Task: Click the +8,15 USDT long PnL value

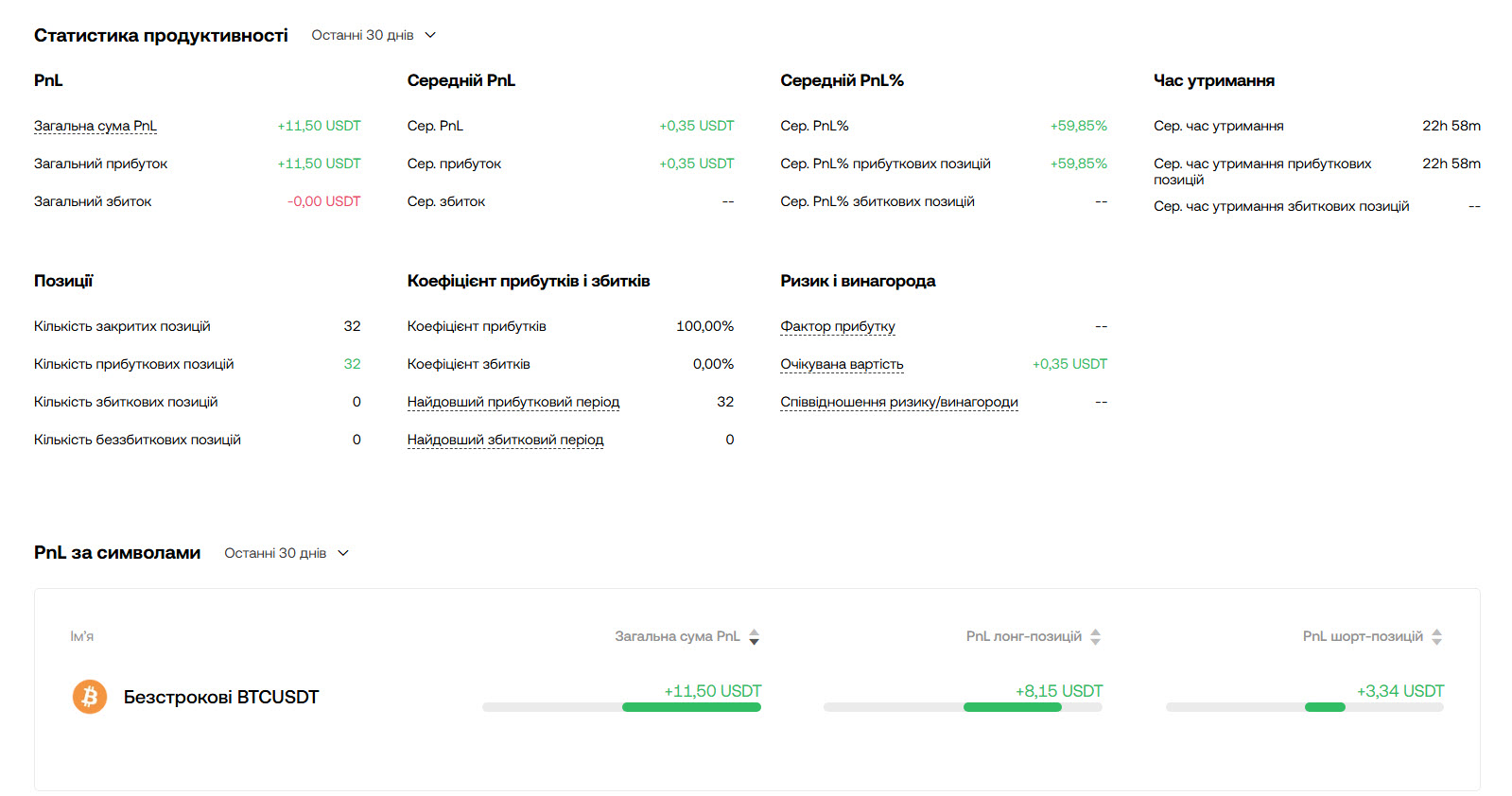Action: [1059, 691]
